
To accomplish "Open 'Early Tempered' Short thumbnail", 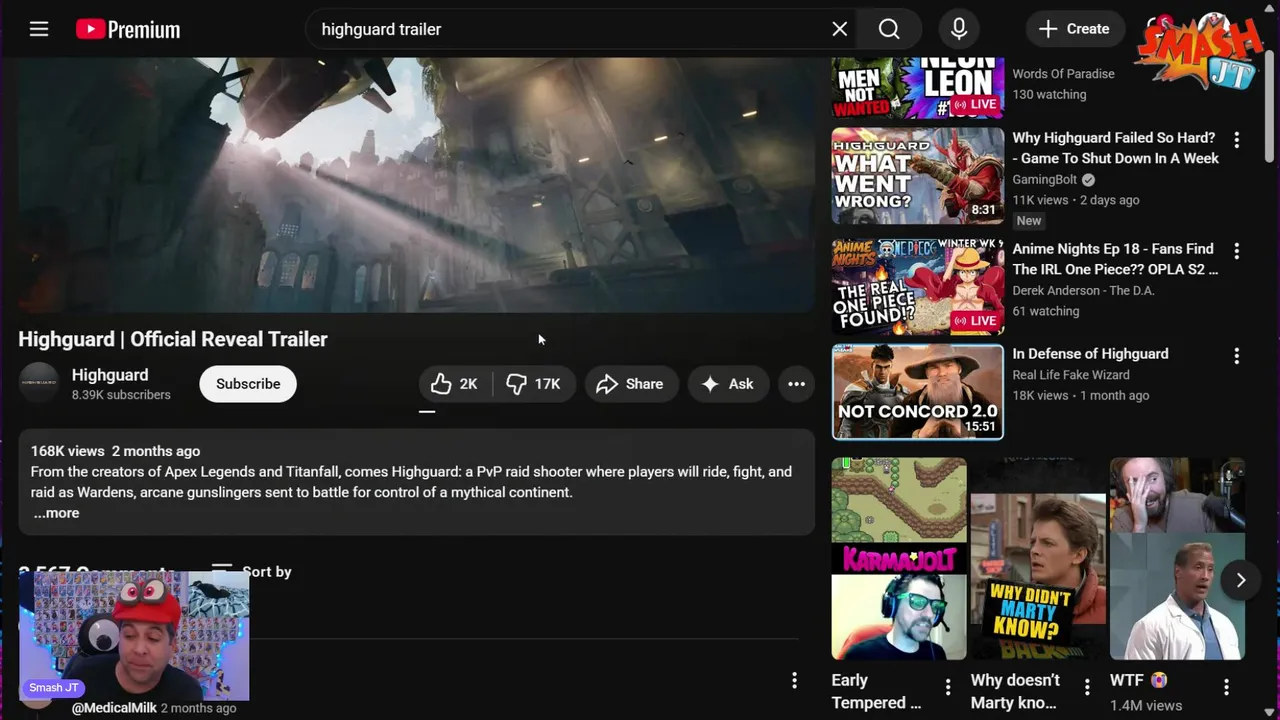I will point(899,559).
